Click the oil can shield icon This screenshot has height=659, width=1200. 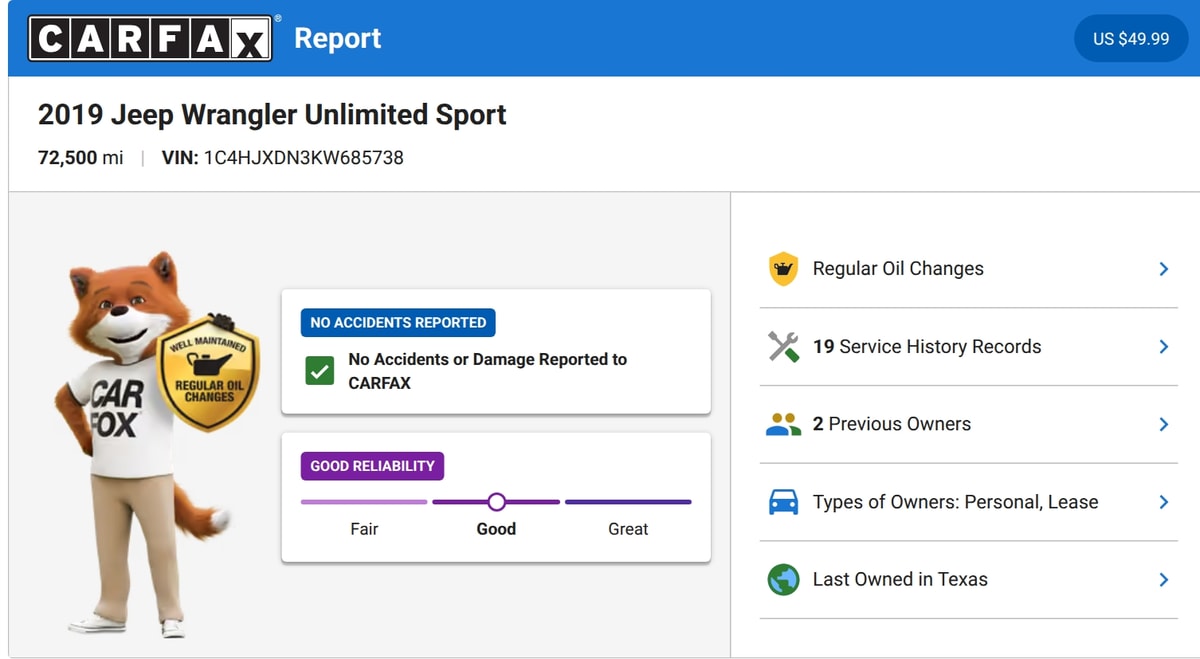pos(783,269)
